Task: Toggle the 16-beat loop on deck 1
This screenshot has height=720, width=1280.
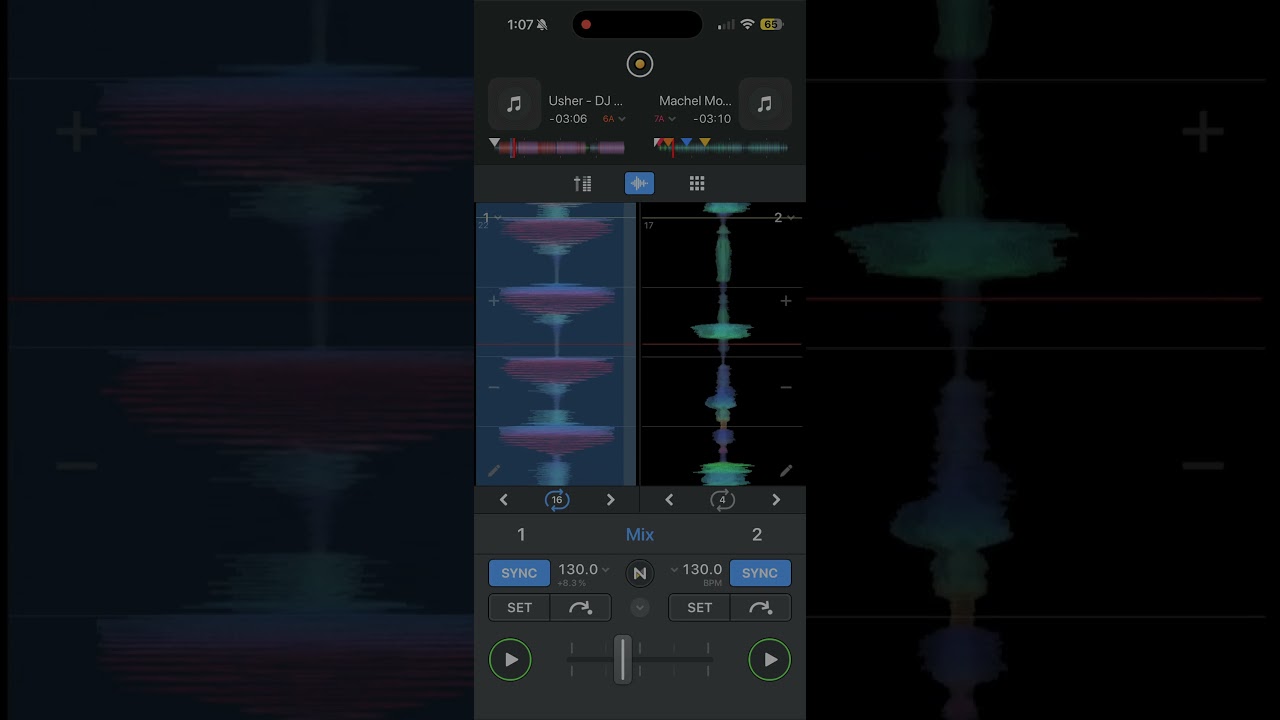Action: click(x=557, y=500)
